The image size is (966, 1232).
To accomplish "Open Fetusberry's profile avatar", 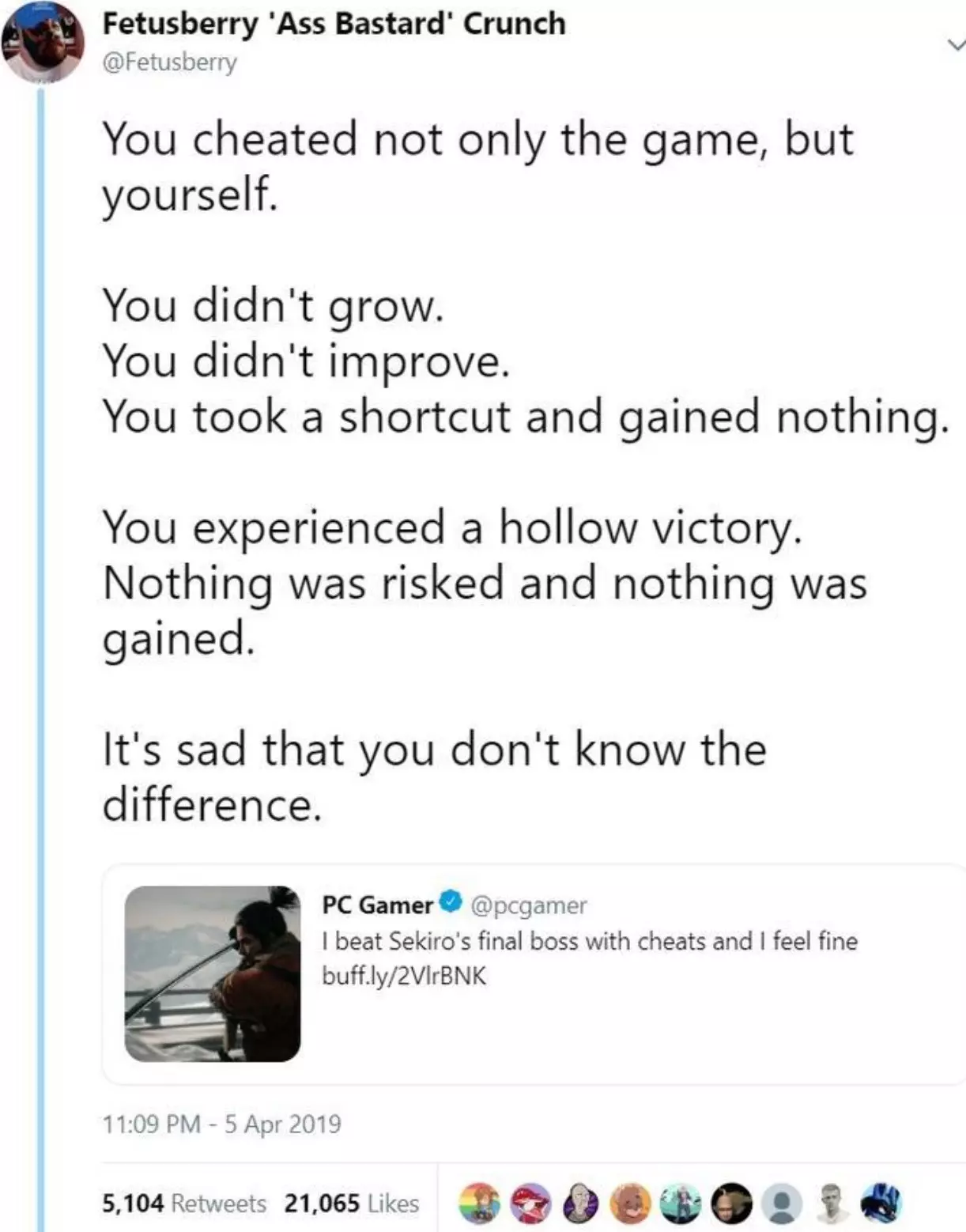I will pos(42,43).
